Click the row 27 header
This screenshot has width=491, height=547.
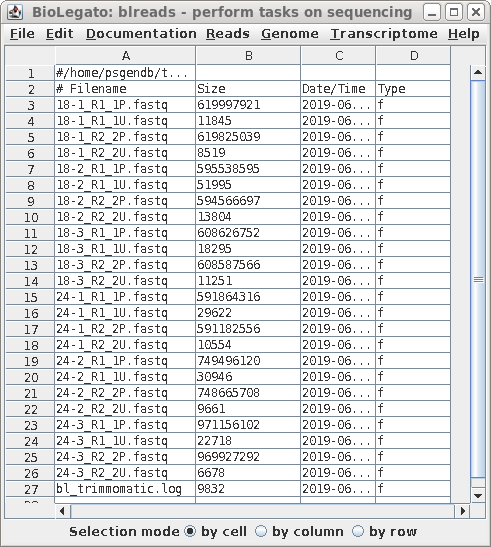[30, 489]
